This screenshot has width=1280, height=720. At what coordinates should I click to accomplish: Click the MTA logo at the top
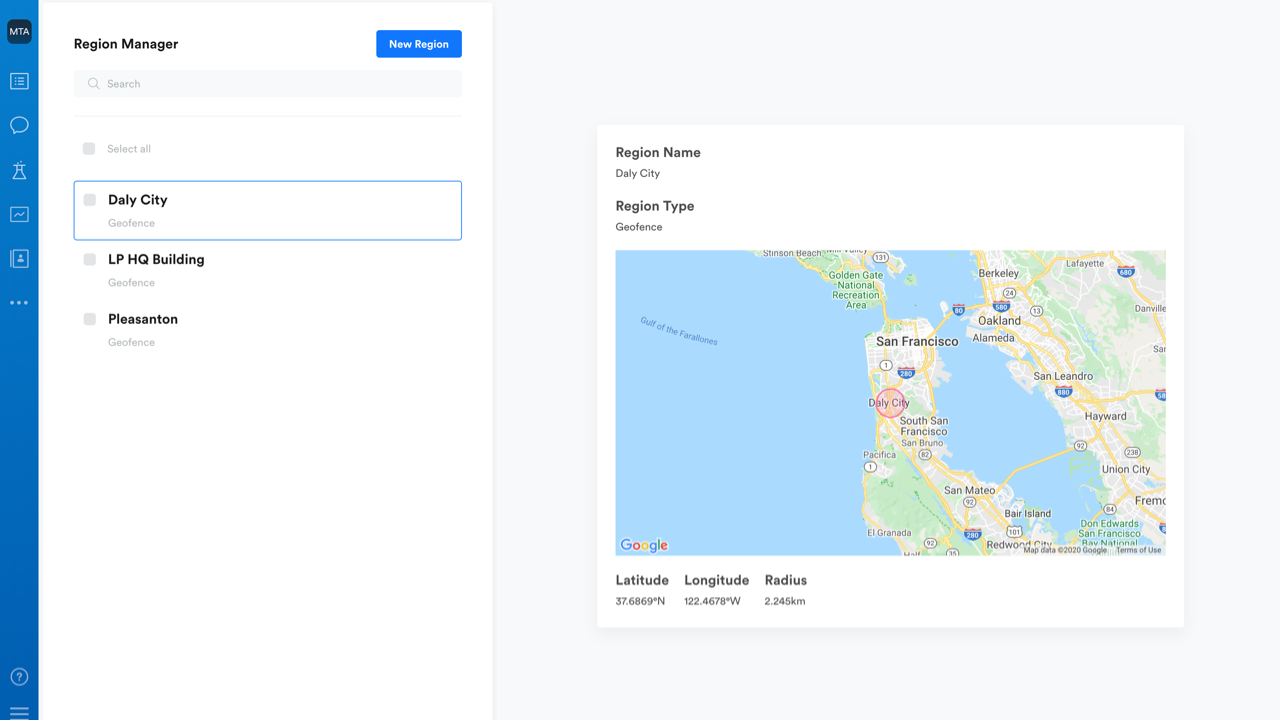tap(19, 31)
